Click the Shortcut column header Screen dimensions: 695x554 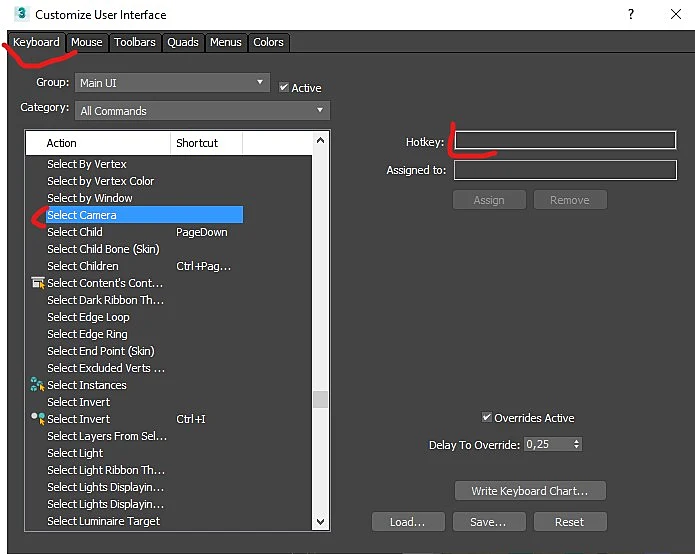pos(207,143)
